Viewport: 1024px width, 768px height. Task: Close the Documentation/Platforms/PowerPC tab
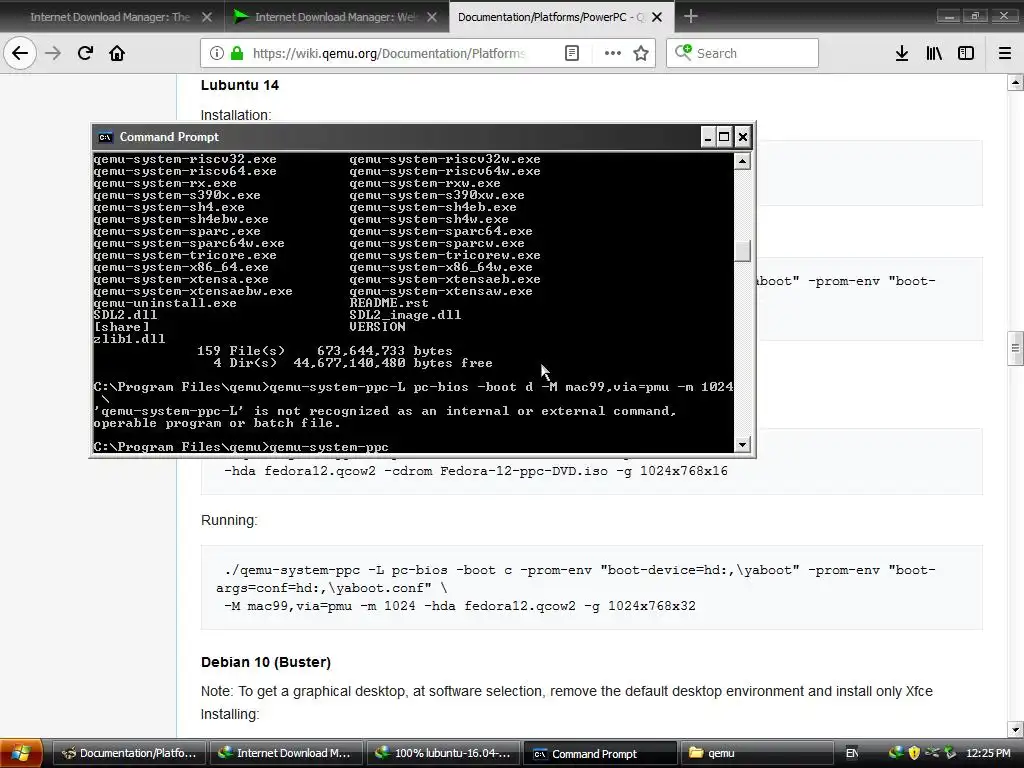657,17
